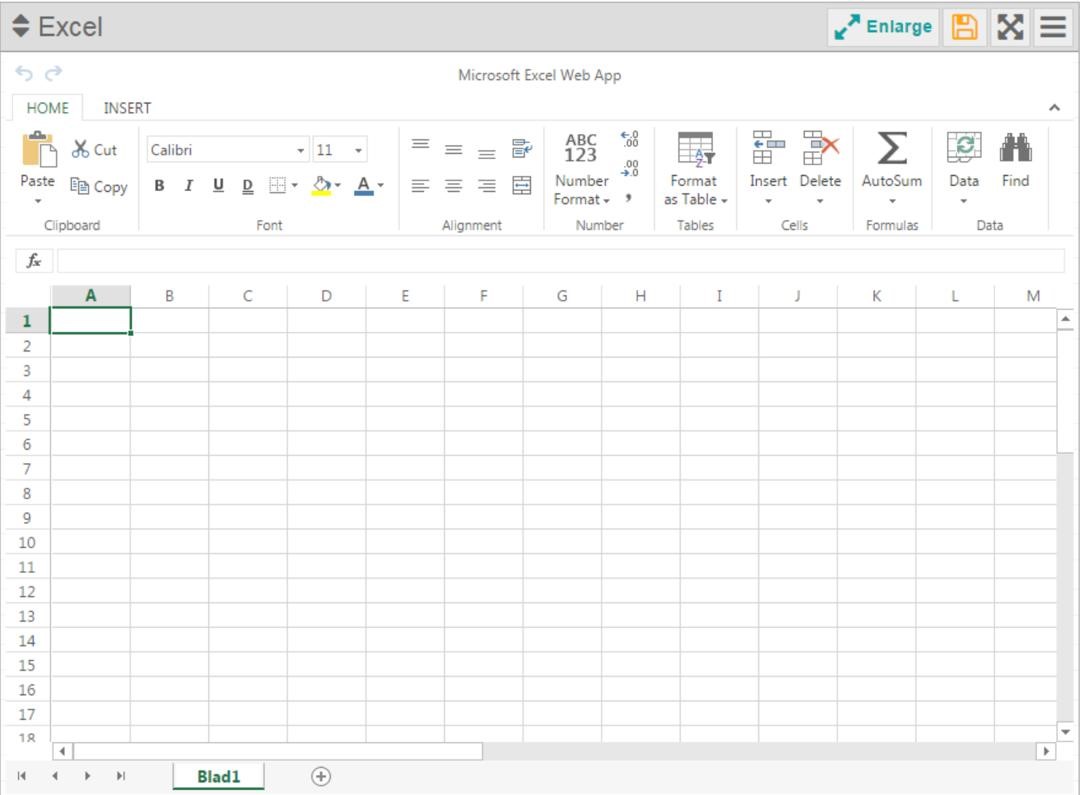Click the fx insert function icon

pos(34,260)
